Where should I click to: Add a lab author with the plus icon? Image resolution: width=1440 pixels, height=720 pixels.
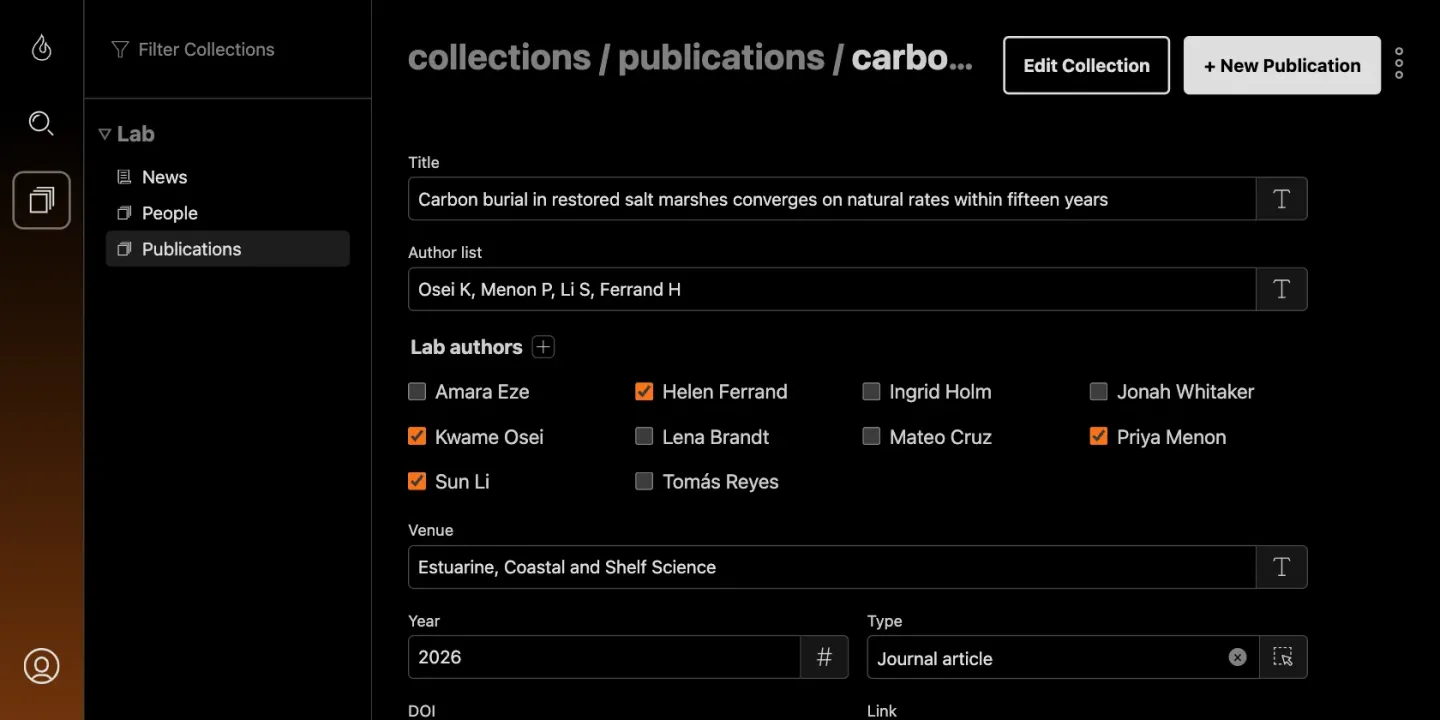(x=543, y=347)
